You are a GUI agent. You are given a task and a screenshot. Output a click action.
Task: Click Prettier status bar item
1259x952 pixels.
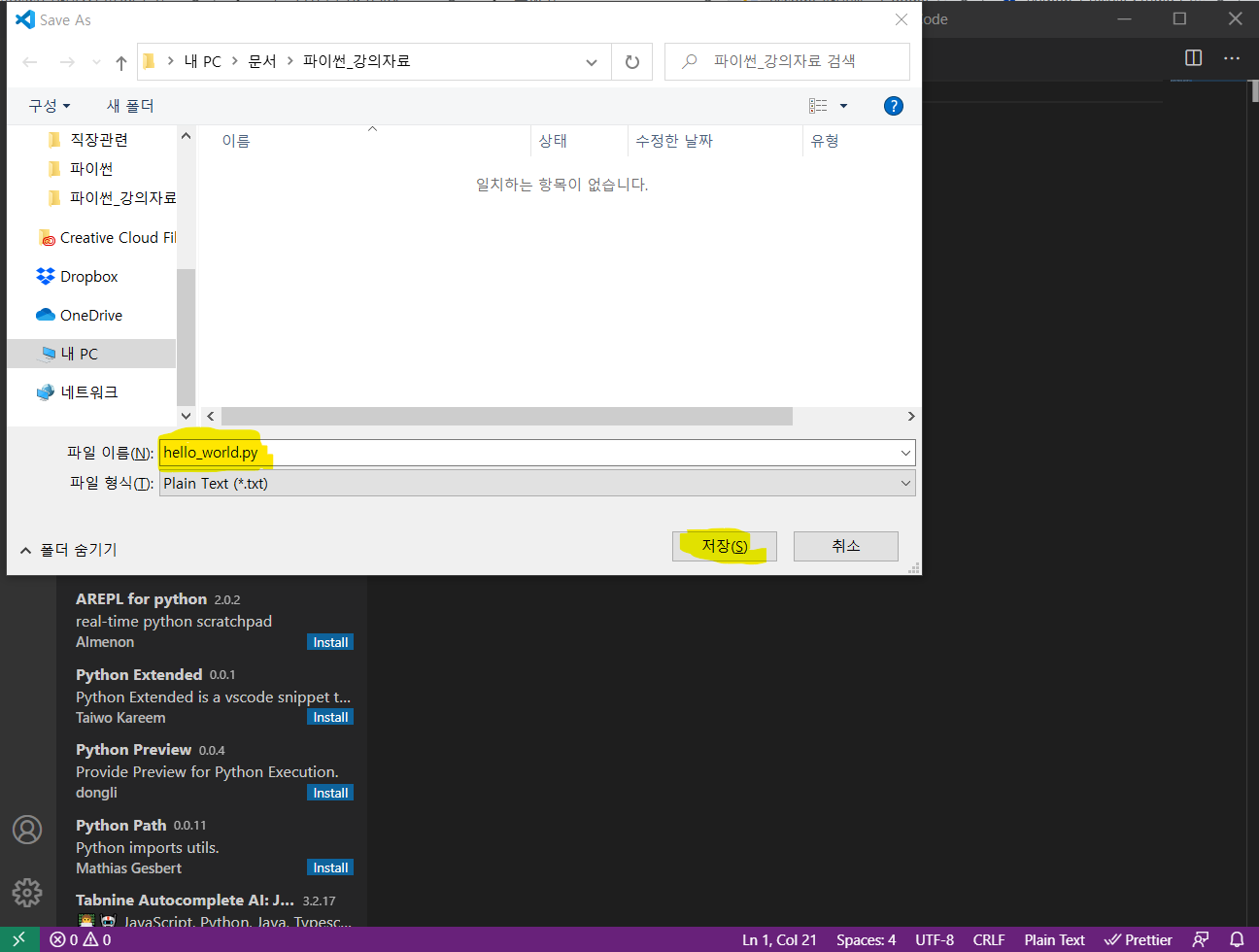tap(1138, 939)
